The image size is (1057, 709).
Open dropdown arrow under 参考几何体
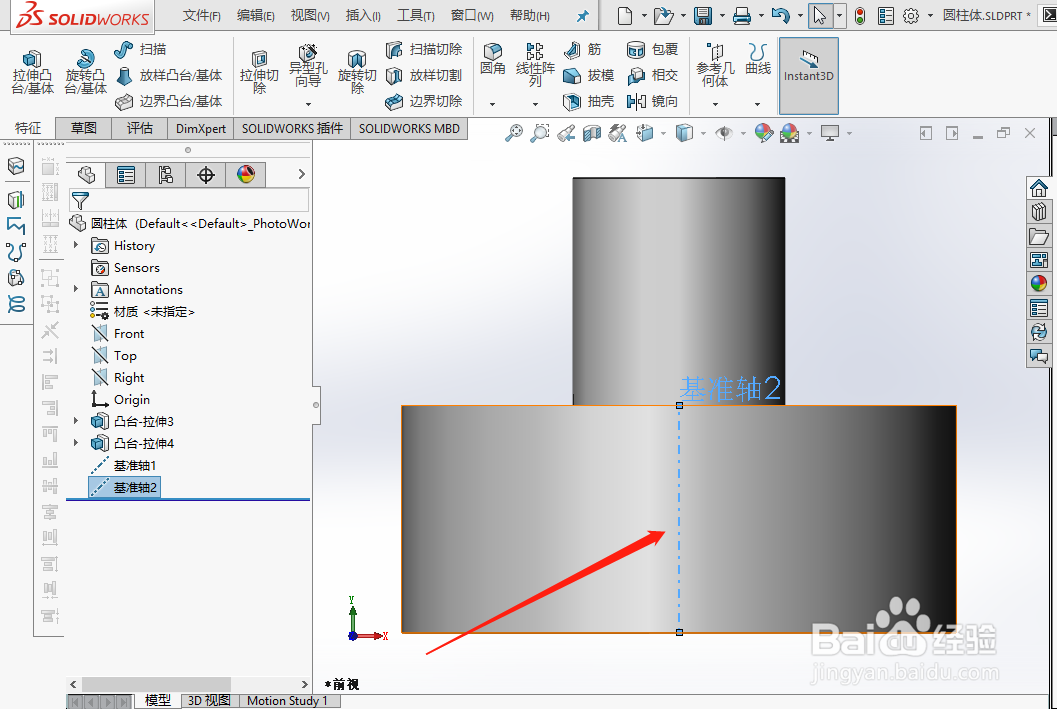[x=715, y=104]
